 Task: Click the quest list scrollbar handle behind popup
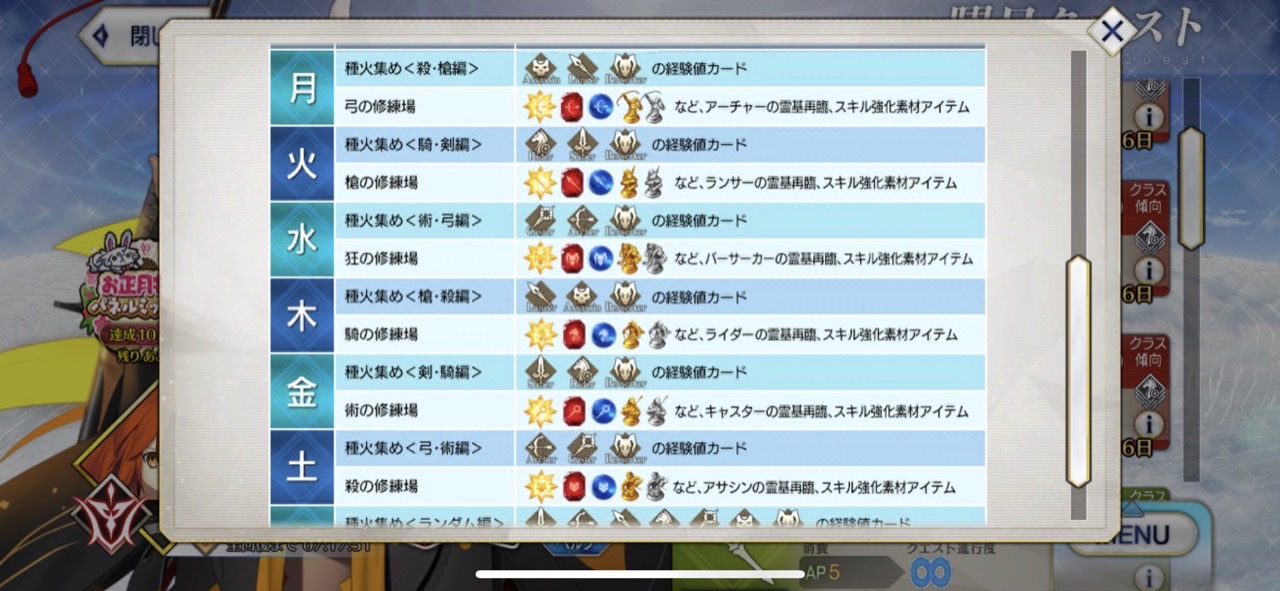1191,187
